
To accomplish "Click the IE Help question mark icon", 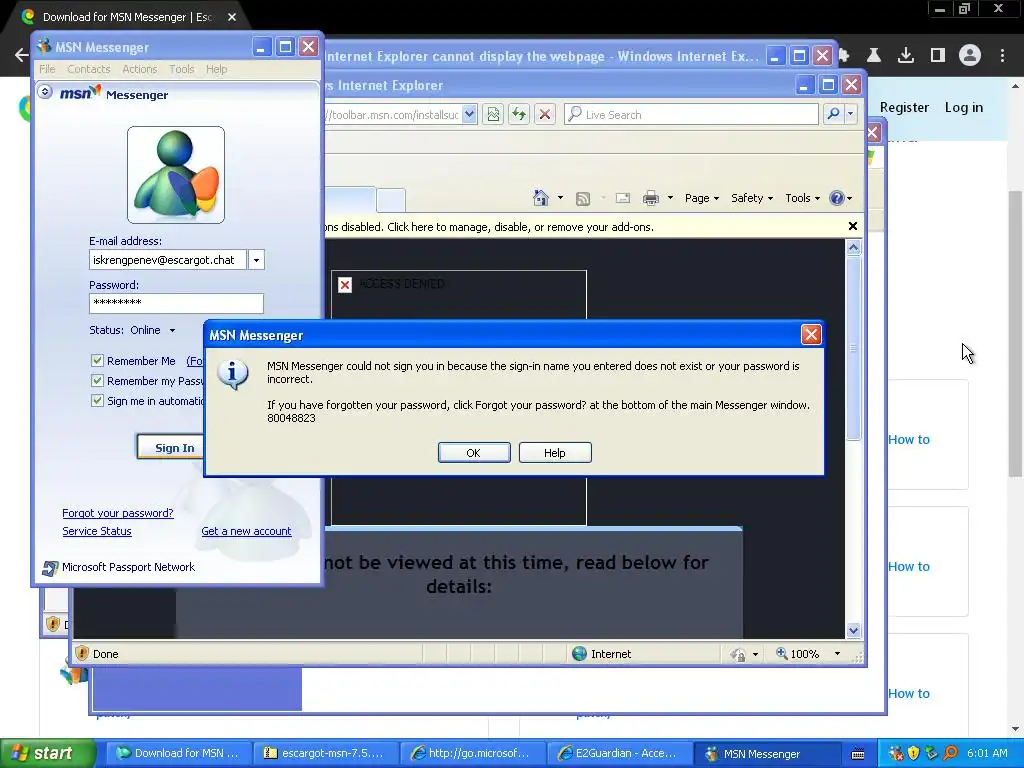I will pyautogui.click(x=837, y=198).
